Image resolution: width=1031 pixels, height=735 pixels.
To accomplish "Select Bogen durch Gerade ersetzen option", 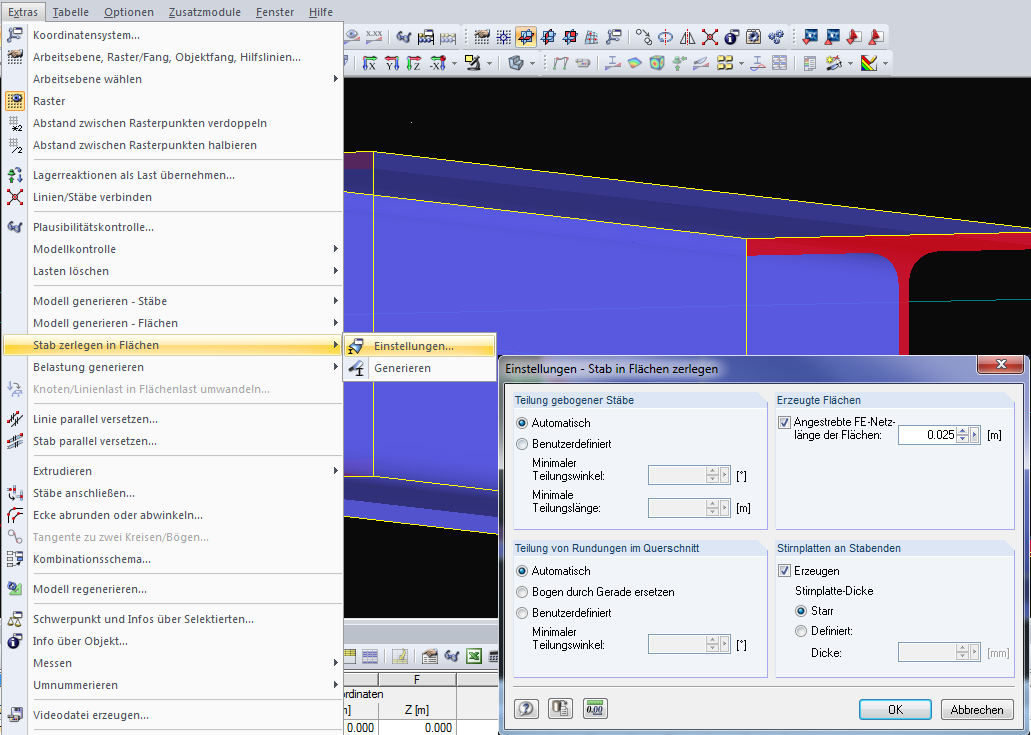I will tap(522, 592).
